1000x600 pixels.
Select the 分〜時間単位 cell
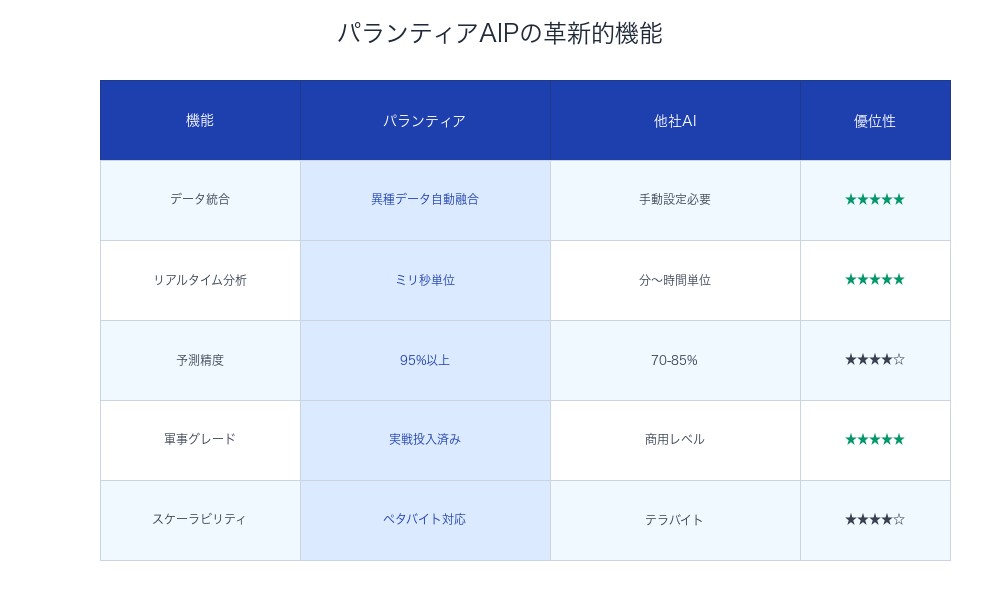pyautogui.click(x=675, y=280)
